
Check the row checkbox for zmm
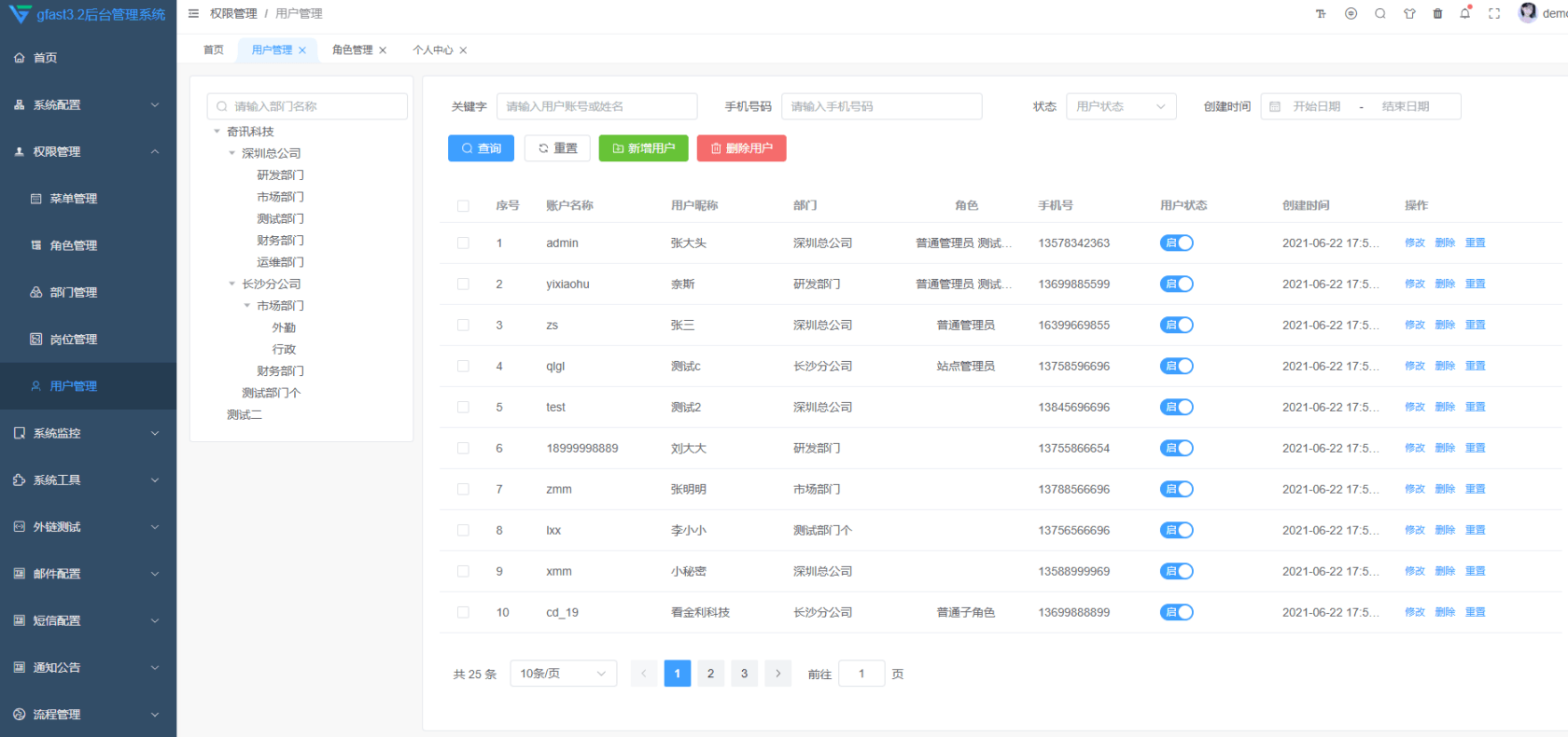pyautogui.click(x=463, y=490)
